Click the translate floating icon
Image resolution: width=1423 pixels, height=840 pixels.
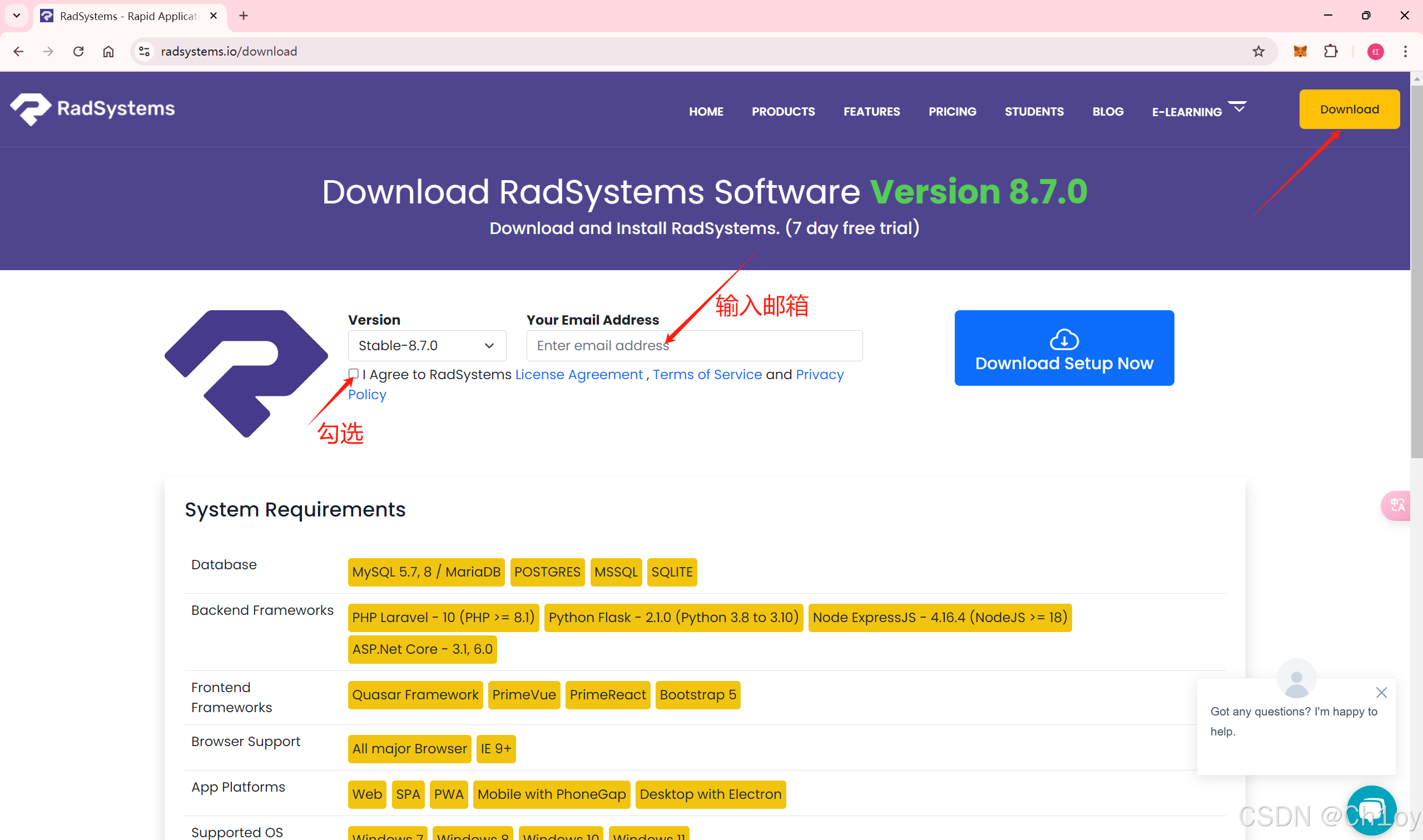[x=1396, y=505]
